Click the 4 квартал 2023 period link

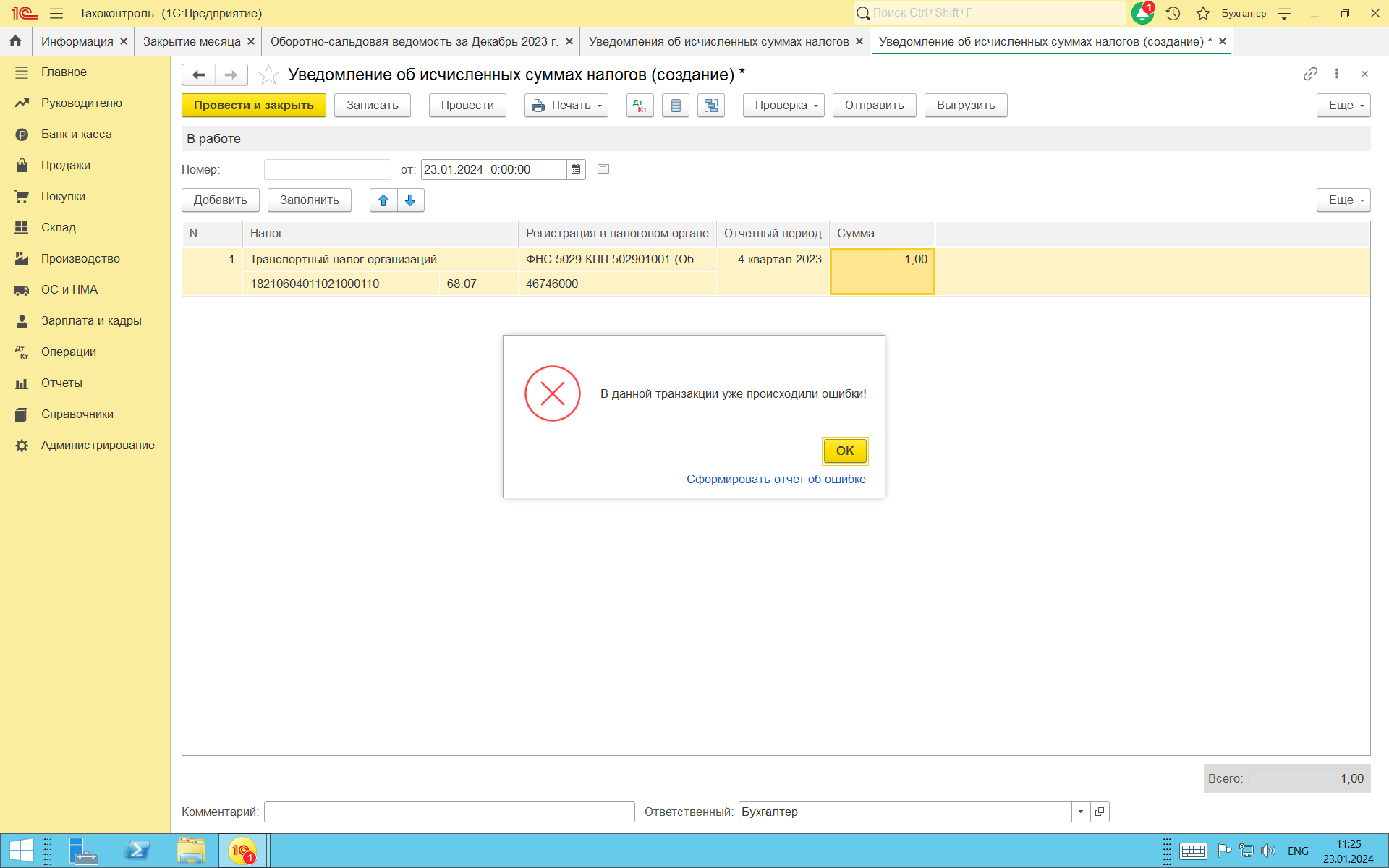(779, 259)
